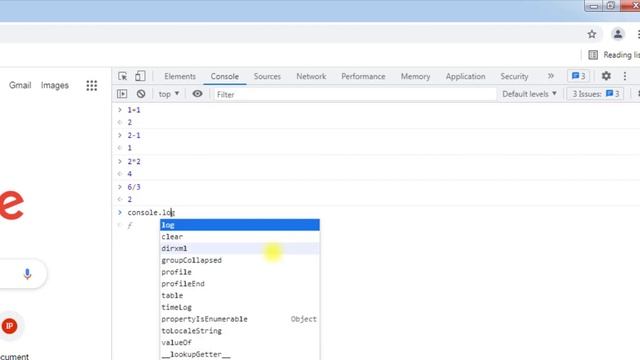Image resolution: width=640 pixels, height=360 pixels.
Task: Open the issues counter badge in tab bar
Action: point(578,76)
